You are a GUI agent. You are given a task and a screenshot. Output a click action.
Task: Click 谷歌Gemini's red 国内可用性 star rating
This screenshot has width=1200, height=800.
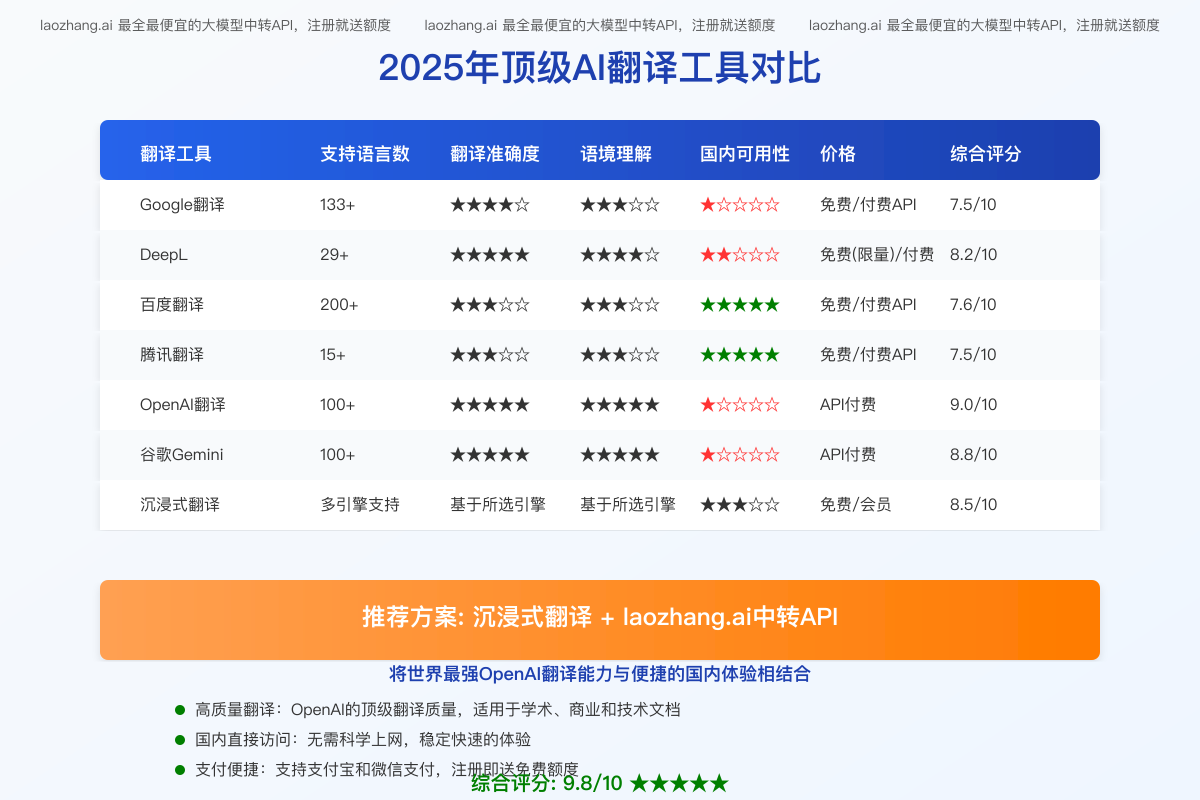click(740, 455)
